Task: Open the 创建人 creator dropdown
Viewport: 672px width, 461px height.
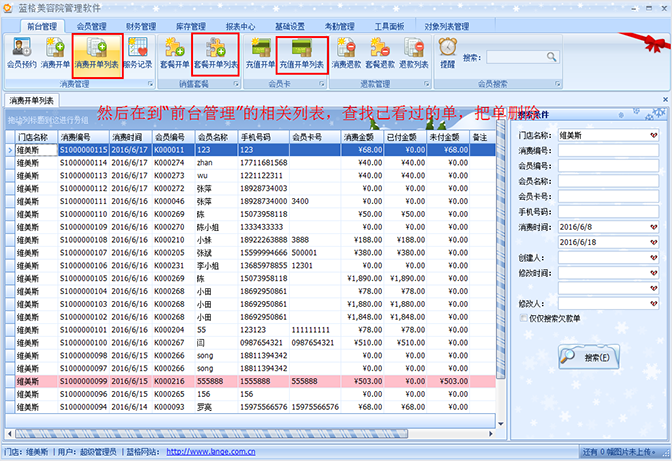Action: [x=652, y=256]
